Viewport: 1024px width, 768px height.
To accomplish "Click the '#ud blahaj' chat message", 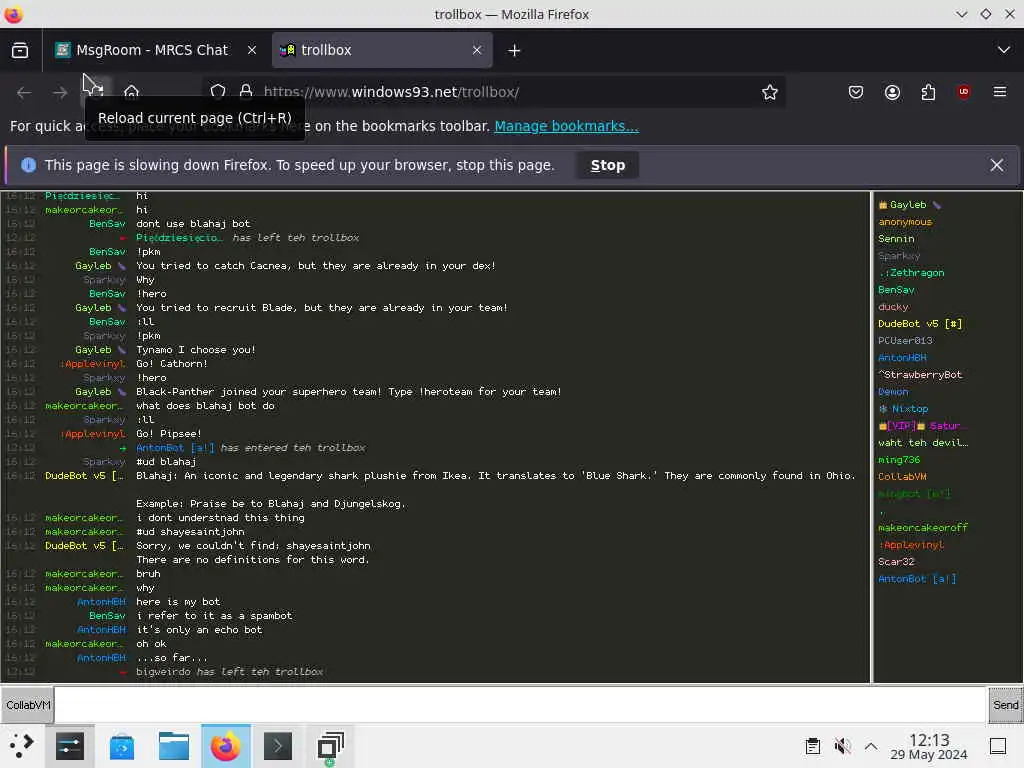I will point(166,462).
